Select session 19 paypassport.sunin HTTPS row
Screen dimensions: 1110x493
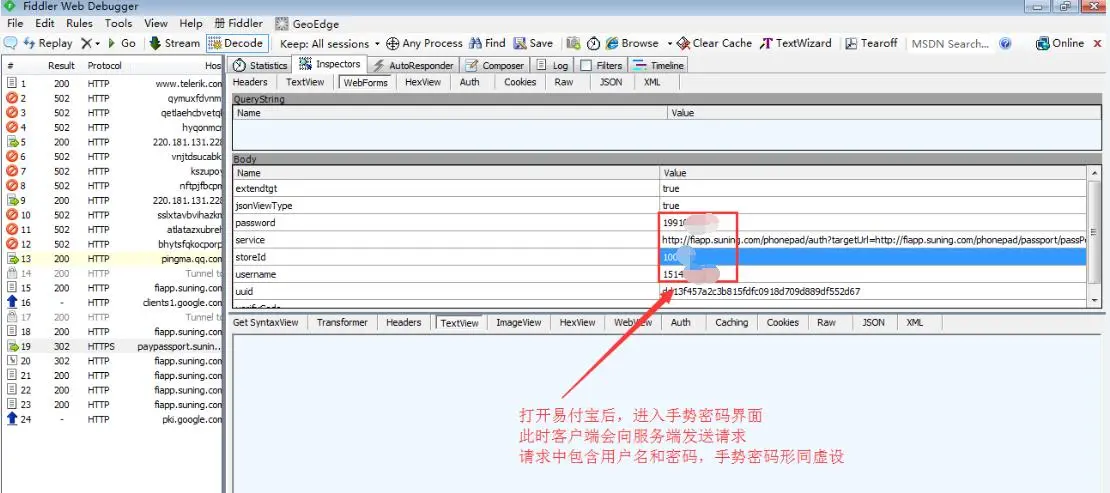coord(113,347)
